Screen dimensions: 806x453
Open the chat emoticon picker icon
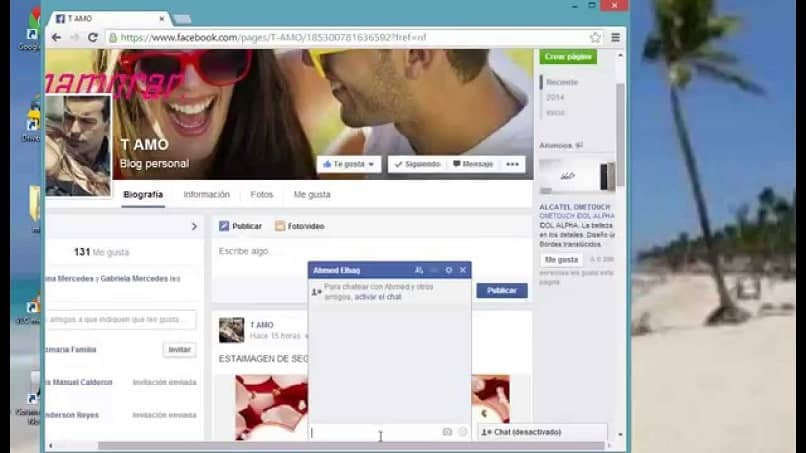(x=463, y=432)
